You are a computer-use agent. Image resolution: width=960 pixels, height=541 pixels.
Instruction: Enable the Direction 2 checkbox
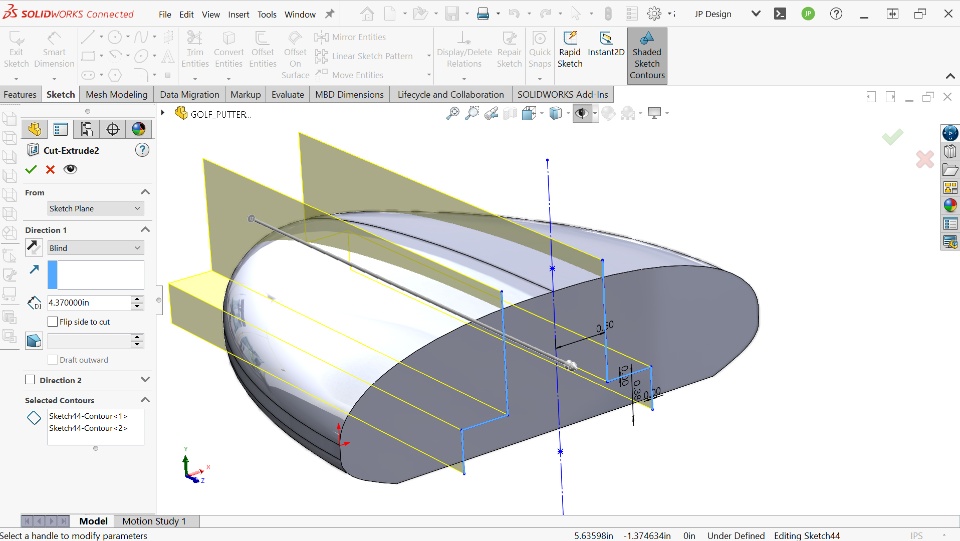click(30, 380)
